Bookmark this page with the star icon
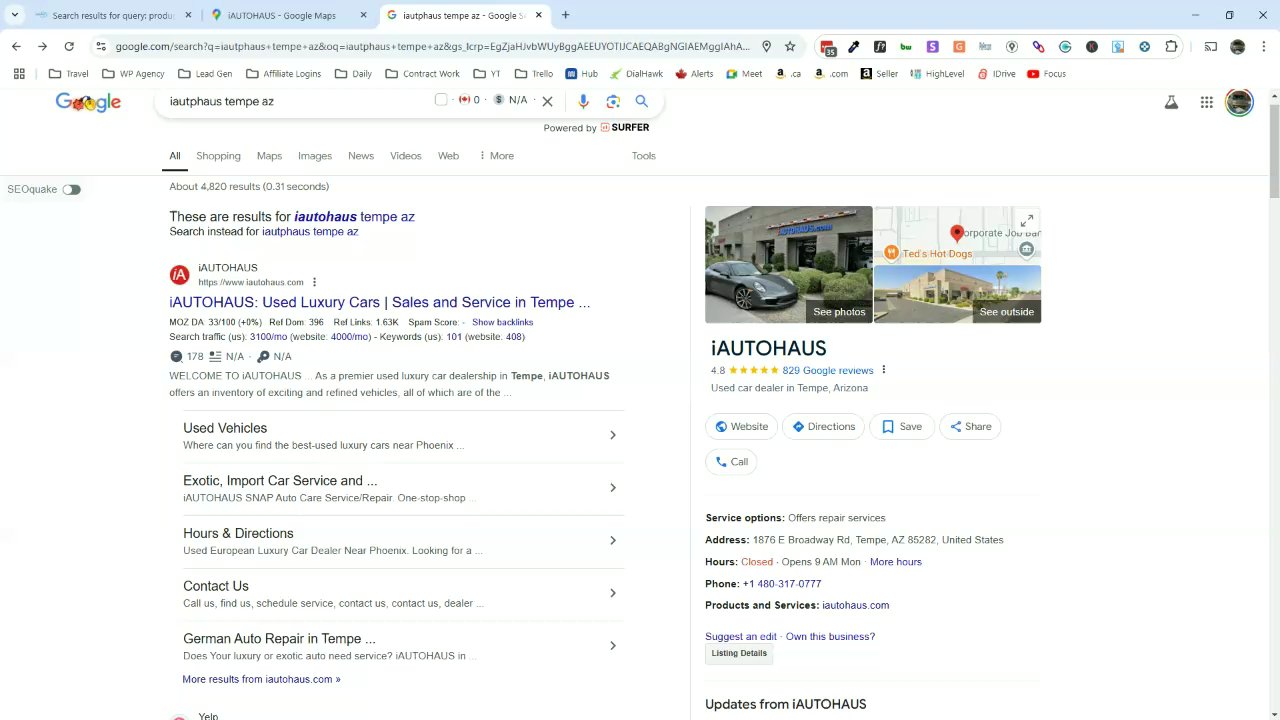The image size is (1280, 720). pos(790,46)
